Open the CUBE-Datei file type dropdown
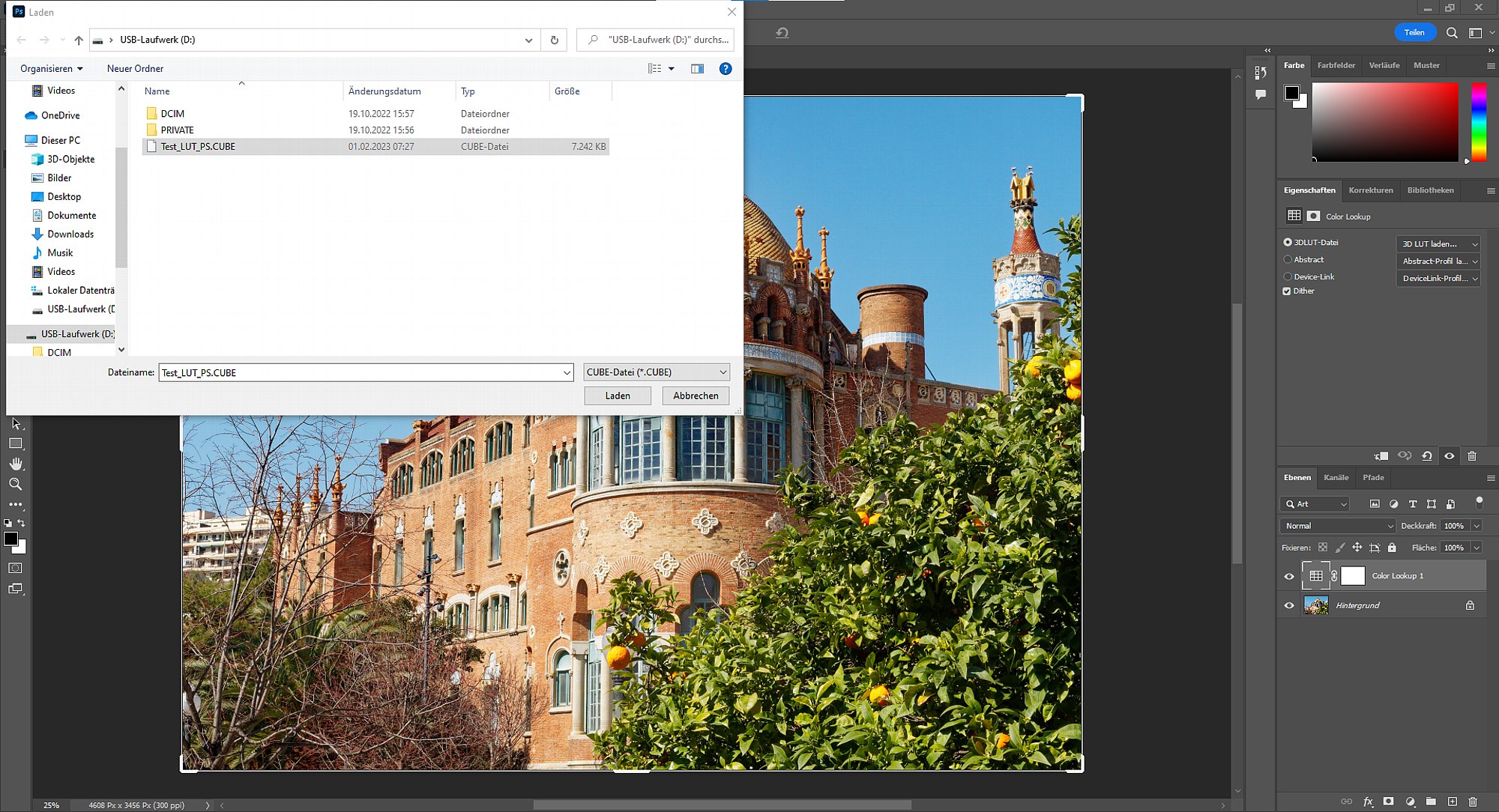Viewport: 1499px width, 812px height. (x=657, y=372)
